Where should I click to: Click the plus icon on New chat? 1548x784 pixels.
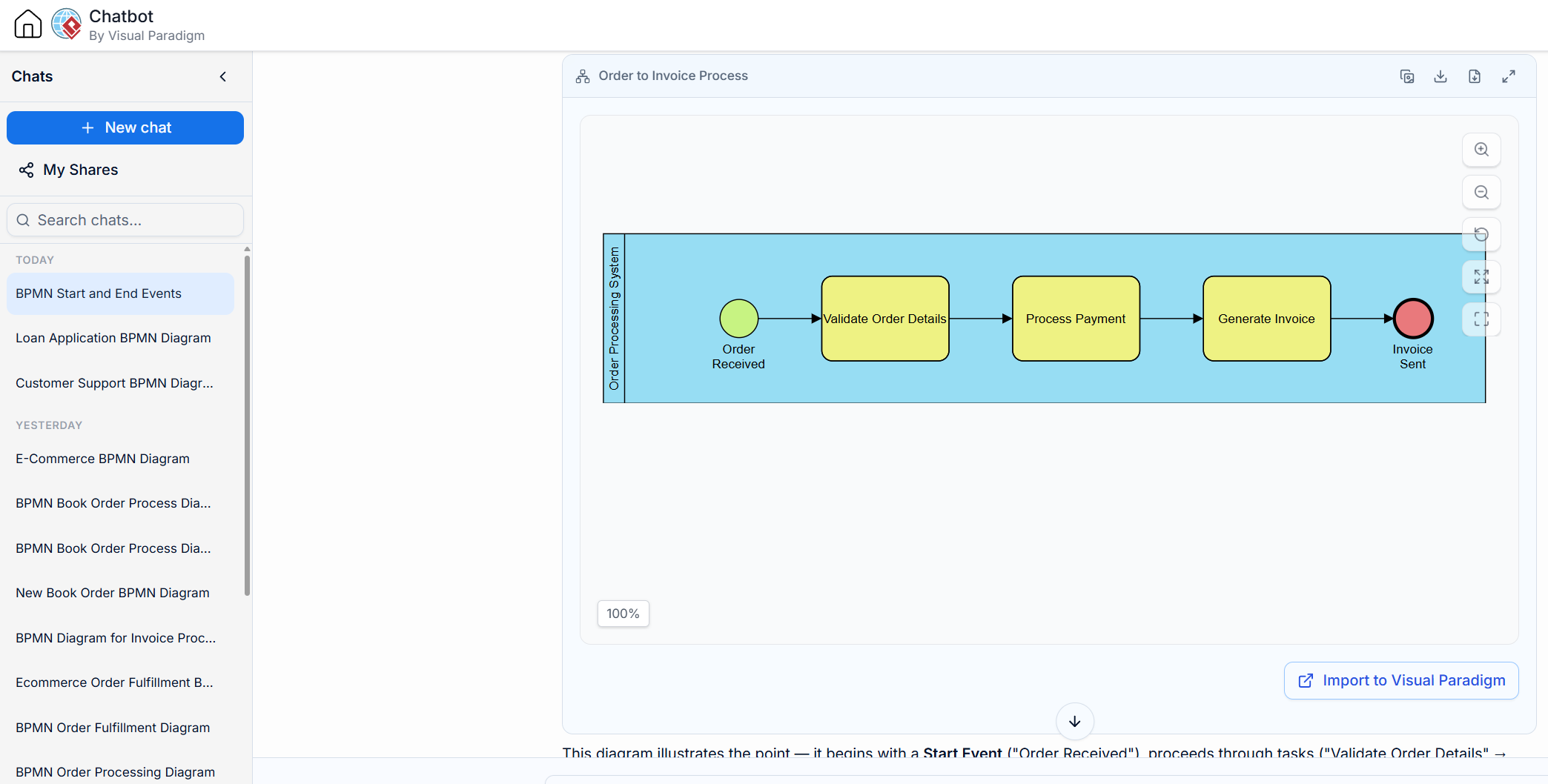click(x=87, y=128)
